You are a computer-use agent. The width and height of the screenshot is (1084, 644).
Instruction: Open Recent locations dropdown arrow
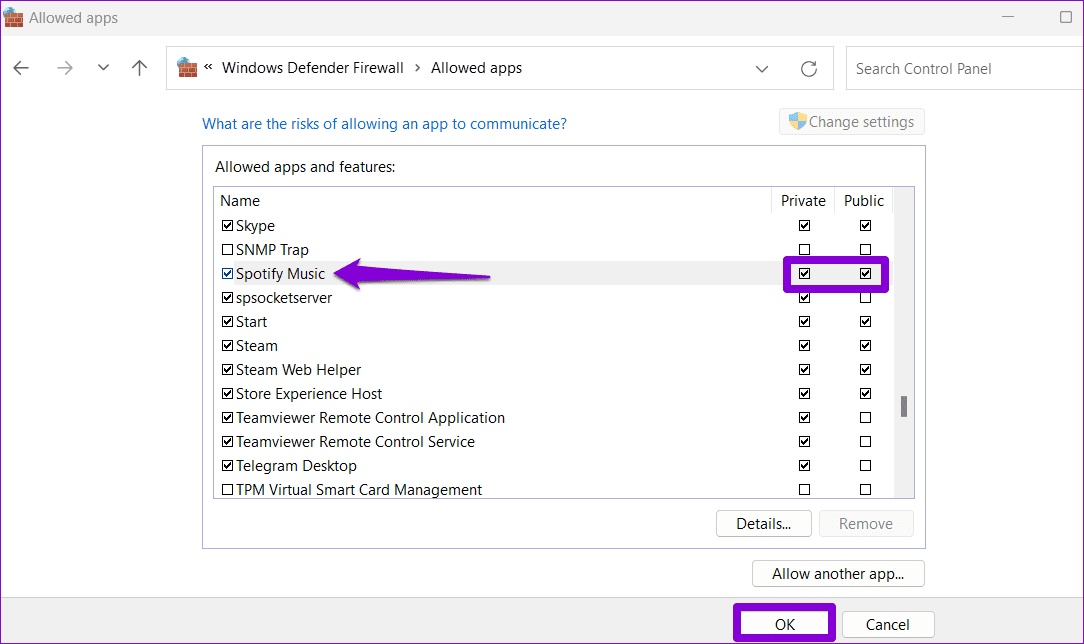[103, 68]
